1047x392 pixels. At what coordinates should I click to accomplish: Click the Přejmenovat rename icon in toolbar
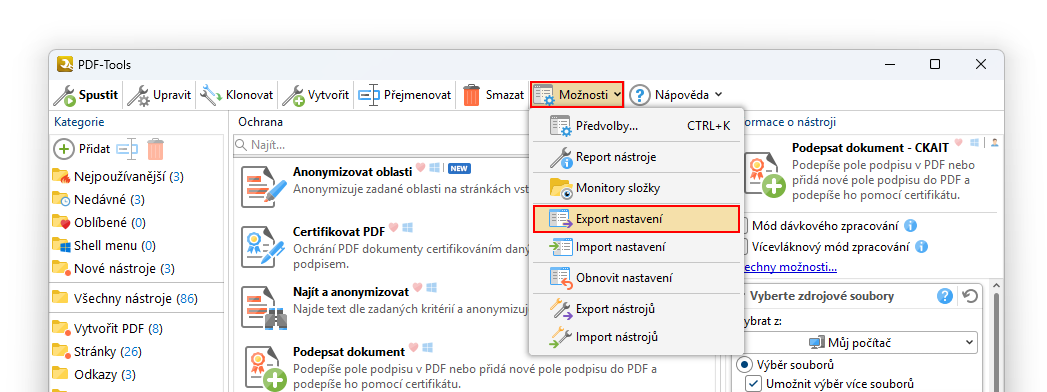coord(369,95)
